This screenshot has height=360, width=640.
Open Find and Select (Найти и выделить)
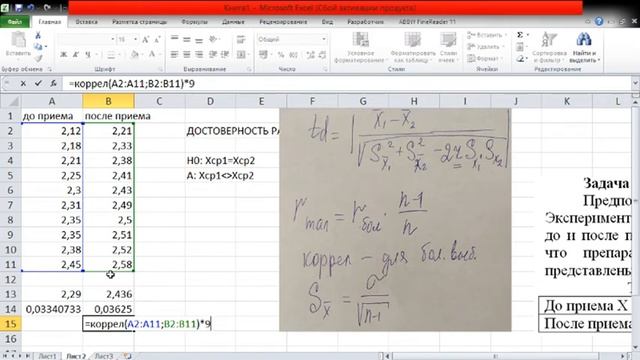pyautogui.click(x=584, y=47)
